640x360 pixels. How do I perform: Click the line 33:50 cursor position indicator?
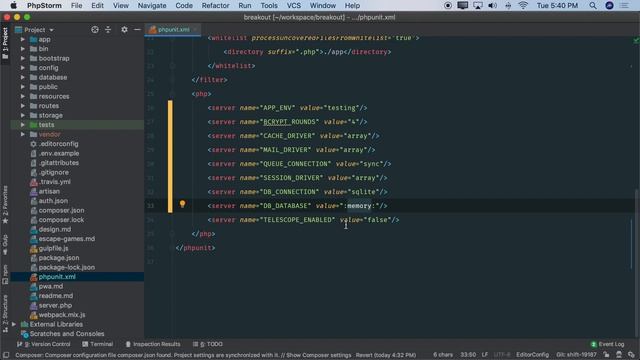coord(468,355)
